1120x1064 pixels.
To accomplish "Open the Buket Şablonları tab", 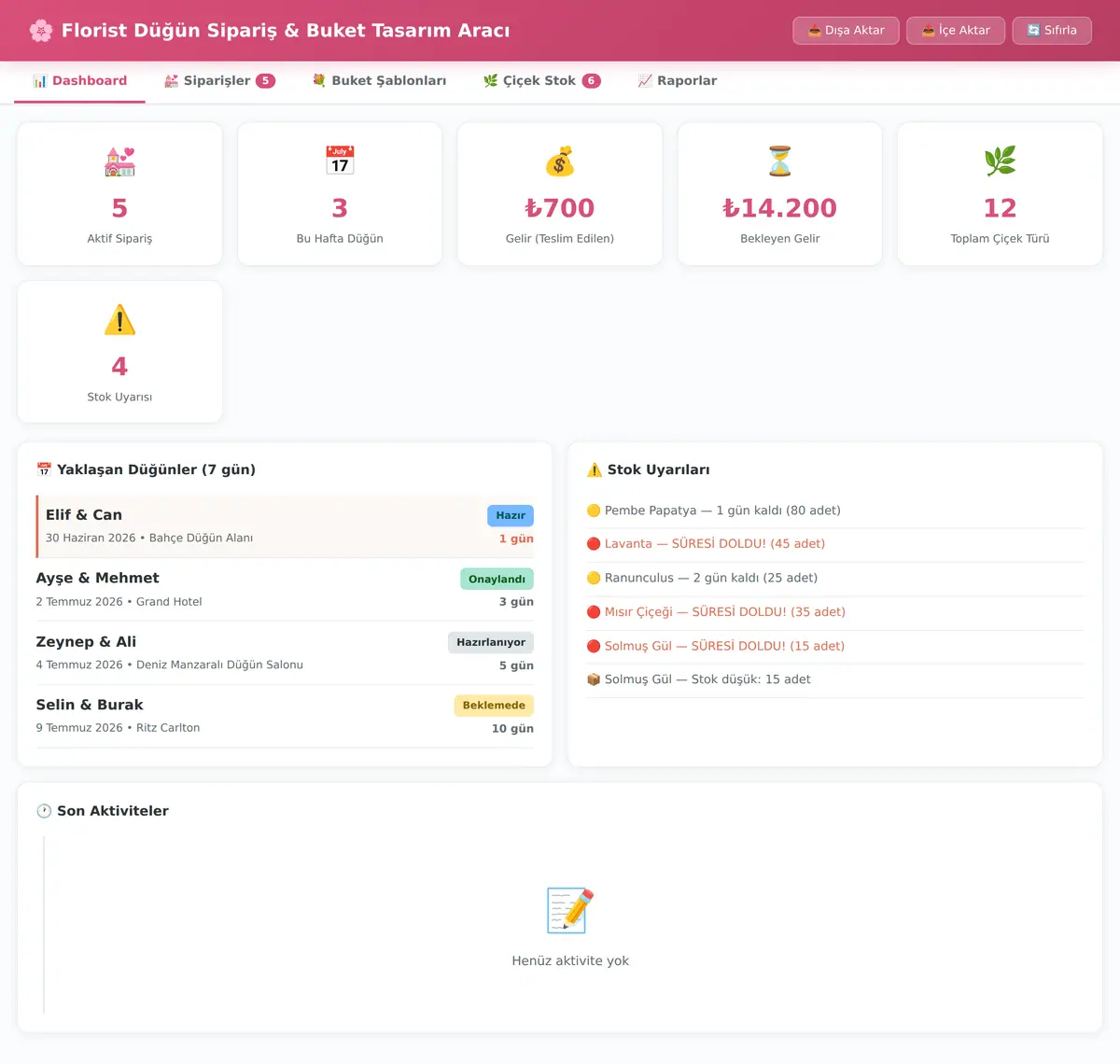I will point(379,81).
